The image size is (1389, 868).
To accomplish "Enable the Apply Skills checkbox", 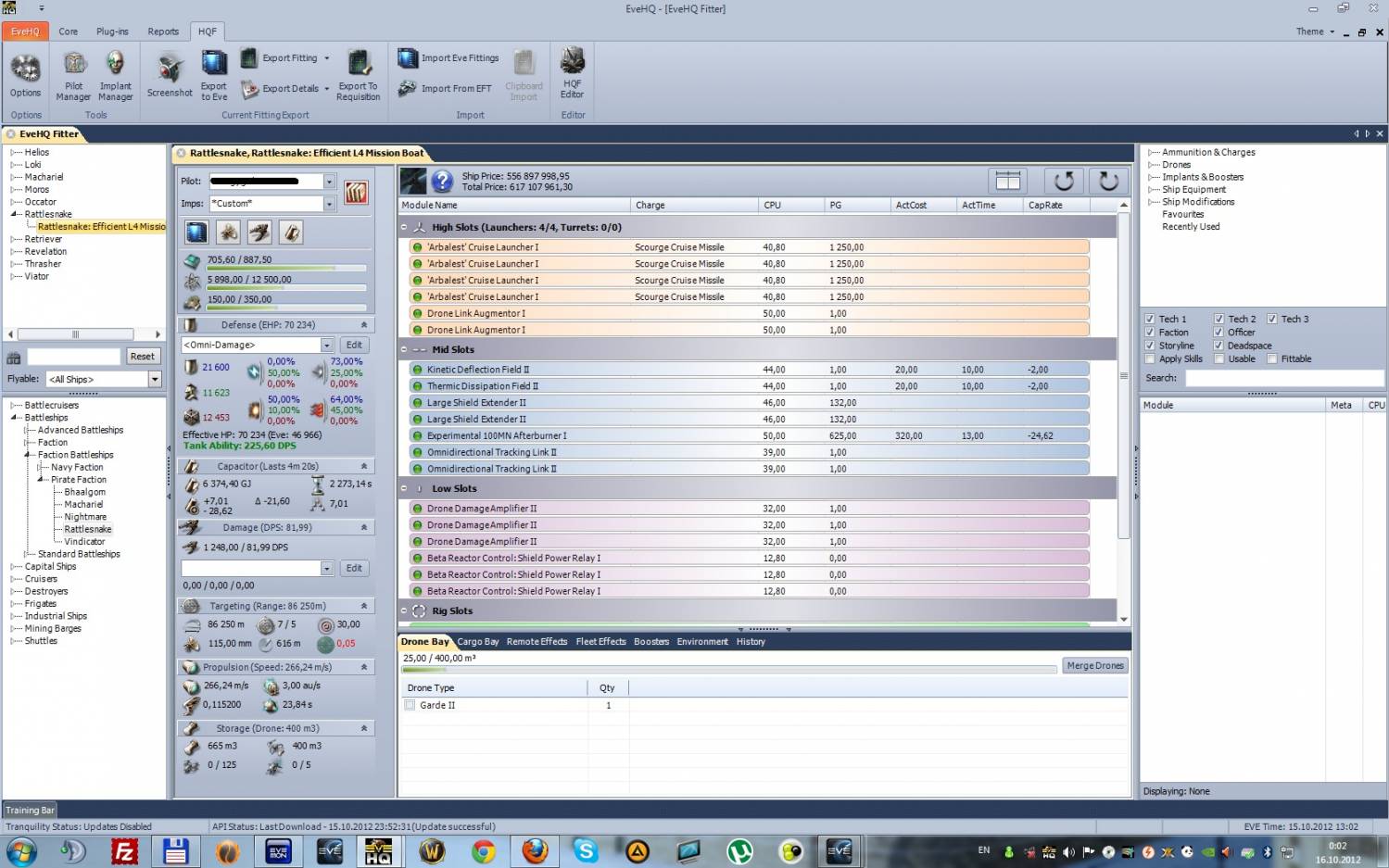I will (1150, 359).
